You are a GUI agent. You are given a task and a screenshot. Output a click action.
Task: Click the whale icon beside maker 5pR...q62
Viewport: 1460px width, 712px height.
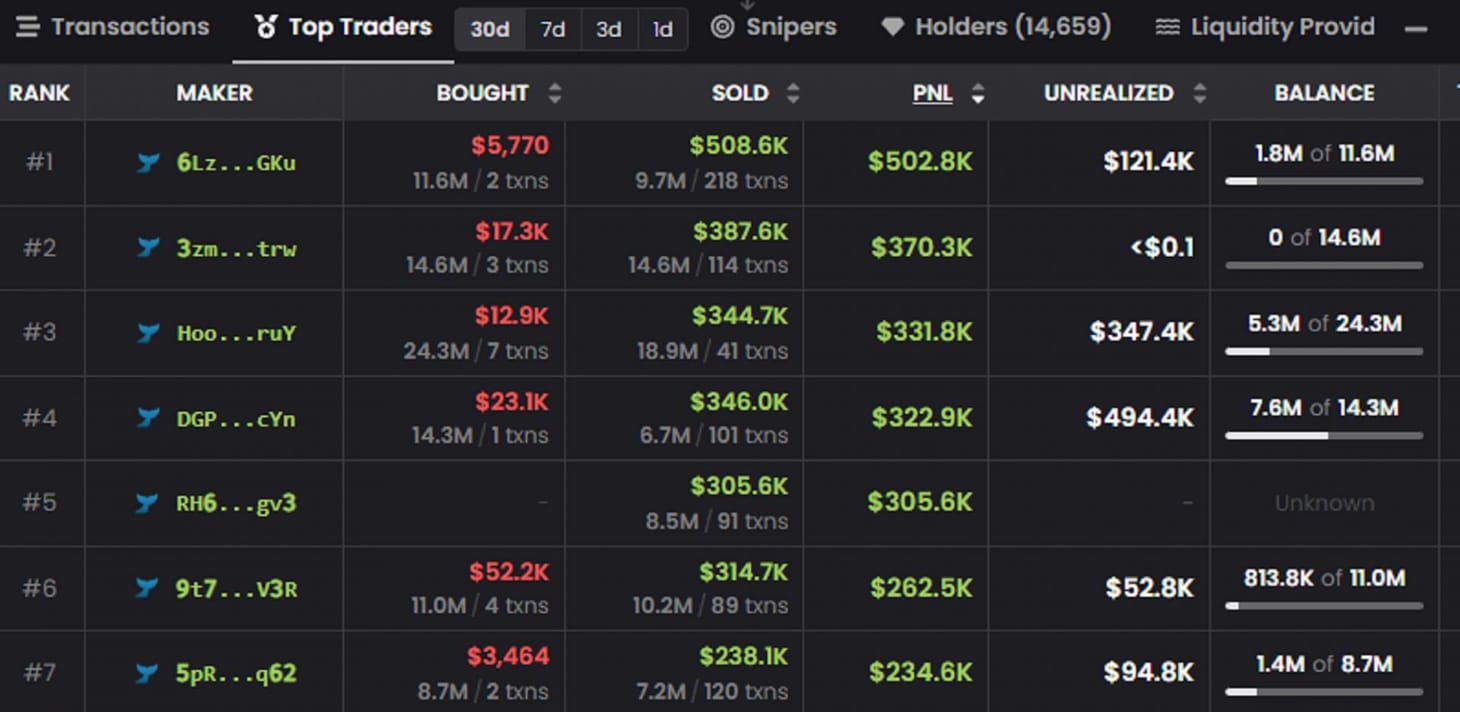(x=148, y=673)
